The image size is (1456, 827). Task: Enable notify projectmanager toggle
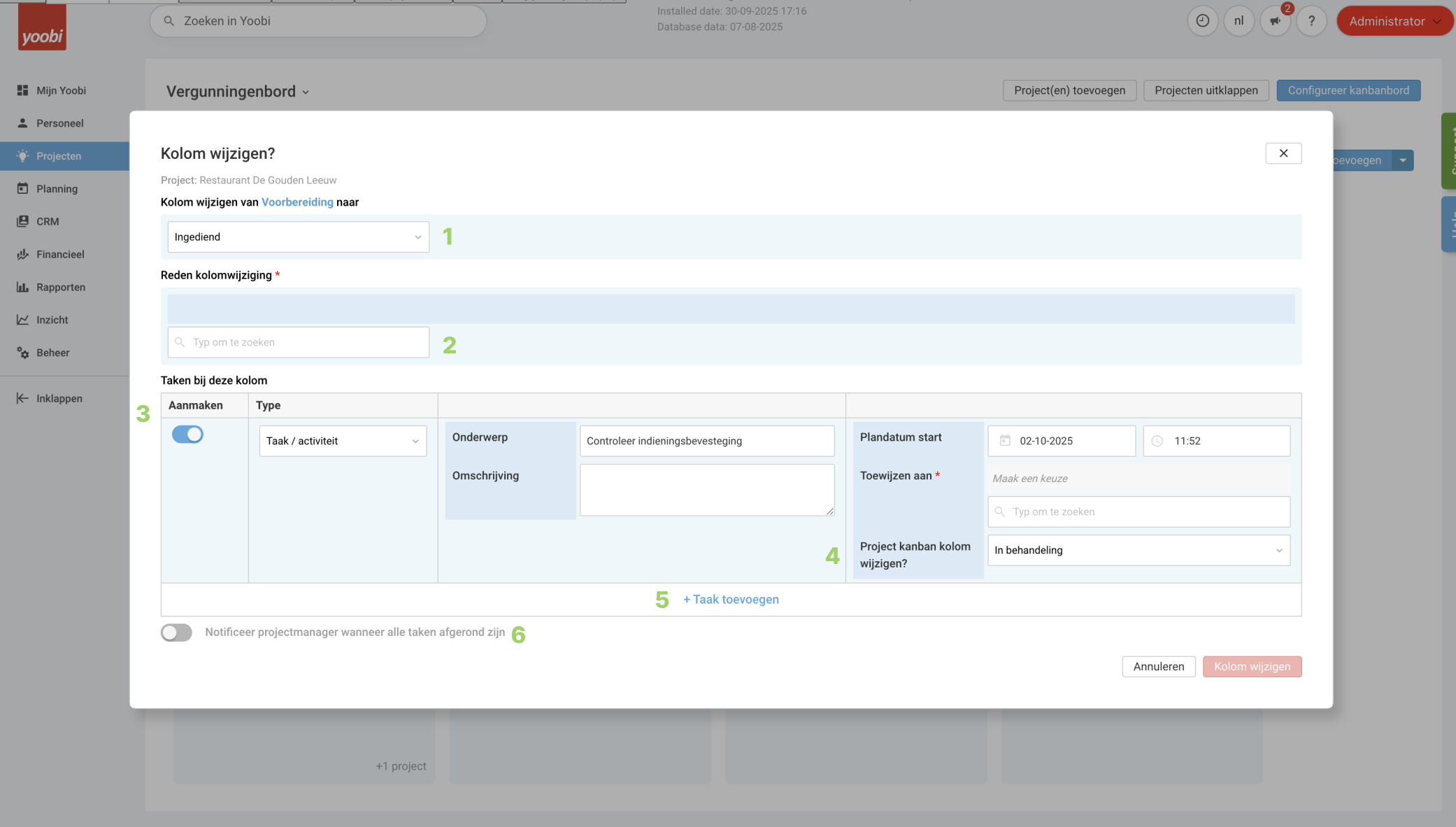pos(176,632)
